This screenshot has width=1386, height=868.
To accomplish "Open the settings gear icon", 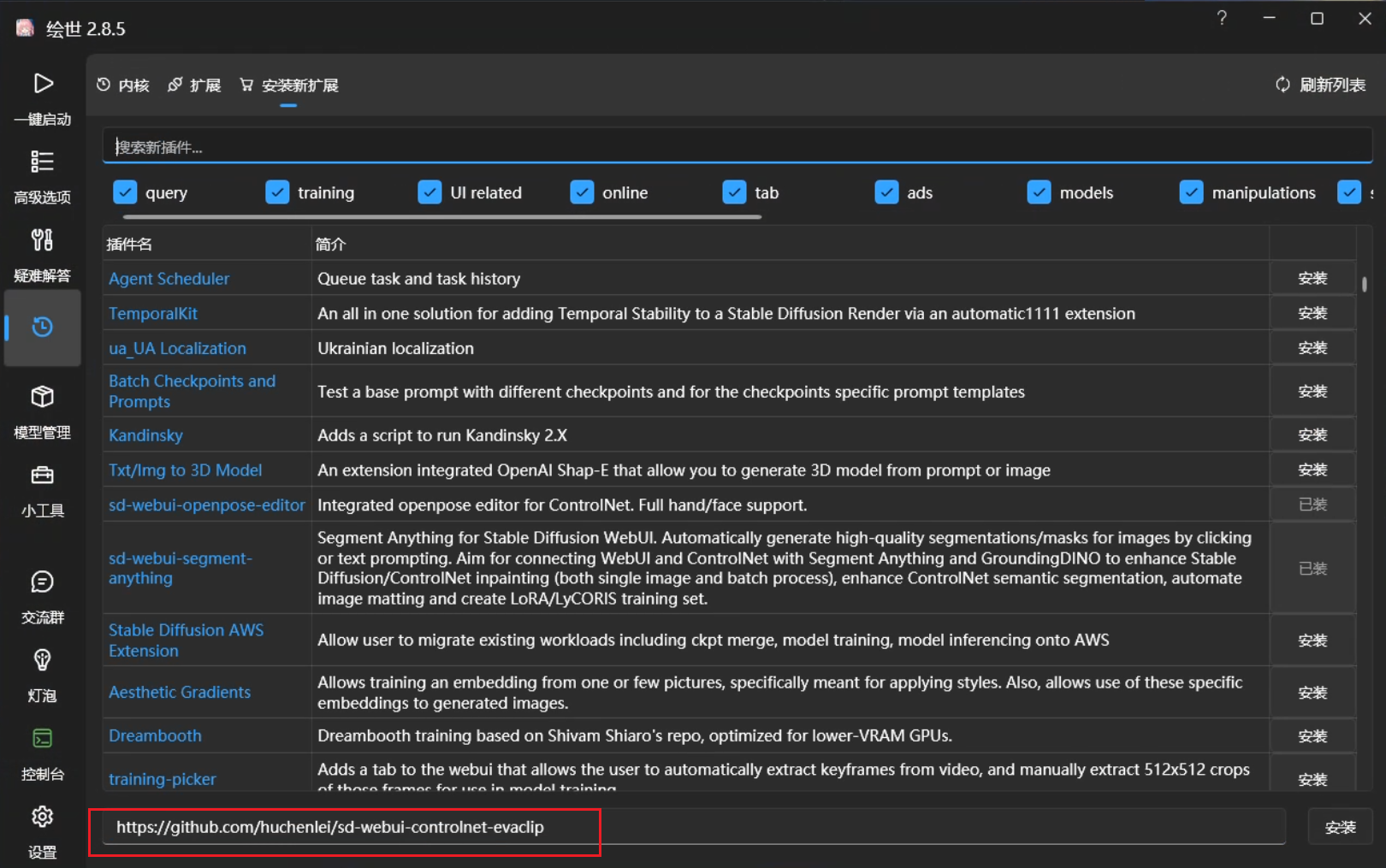I will (42, 817).
